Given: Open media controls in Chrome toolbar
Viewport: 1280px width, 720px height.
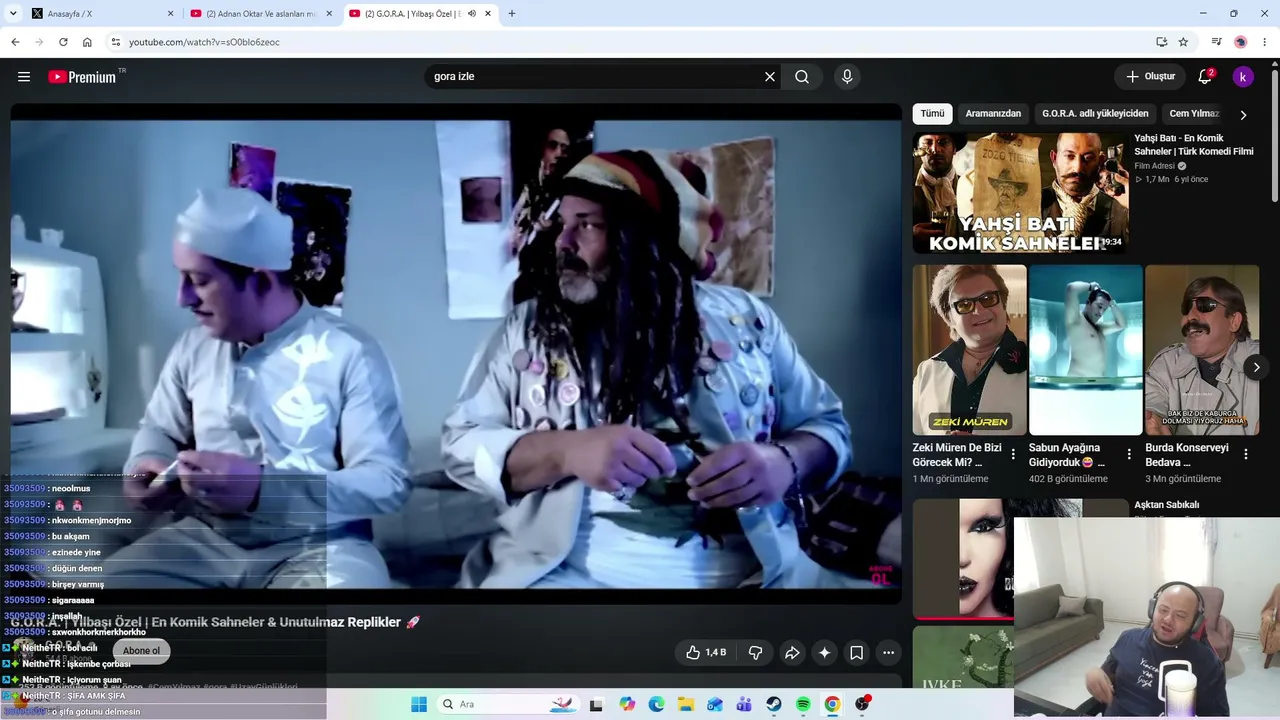Looking at the screenshot, I should (x=1216, y=42).
